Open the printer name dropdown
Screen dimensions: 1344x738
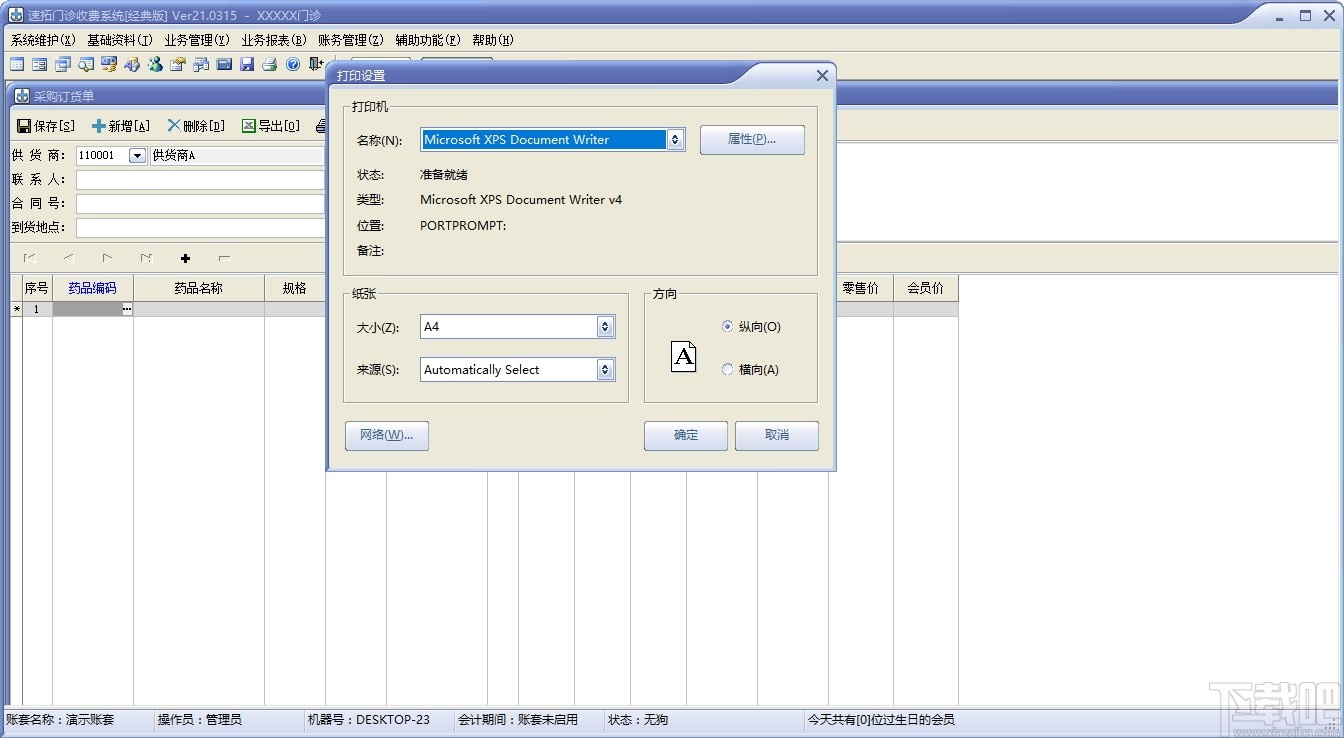(675, 140)
